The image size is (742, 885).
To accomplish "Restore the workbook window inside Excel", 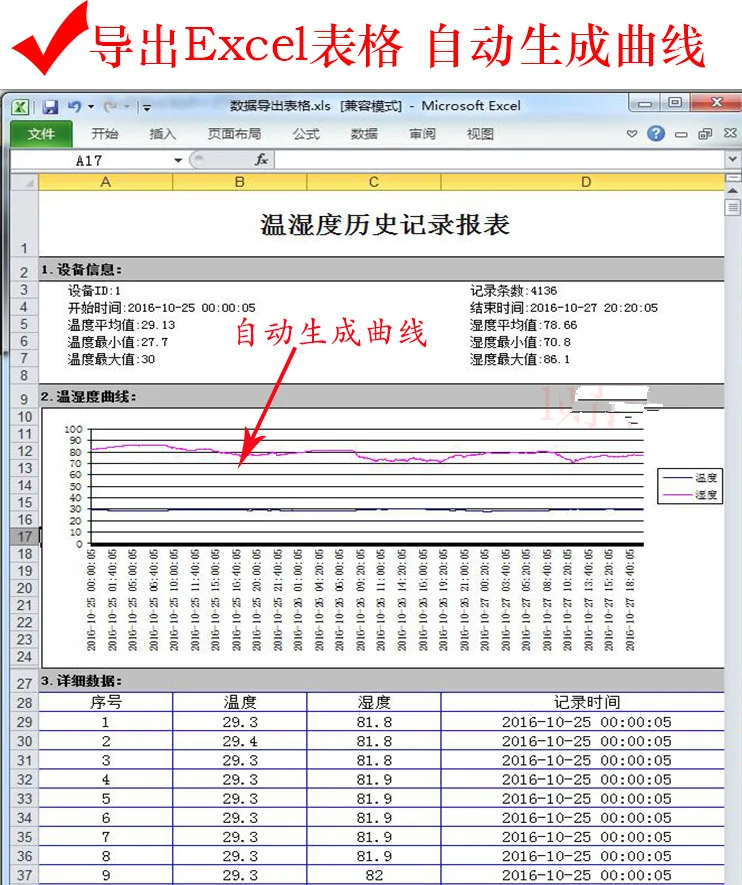I will click(705, 134).
